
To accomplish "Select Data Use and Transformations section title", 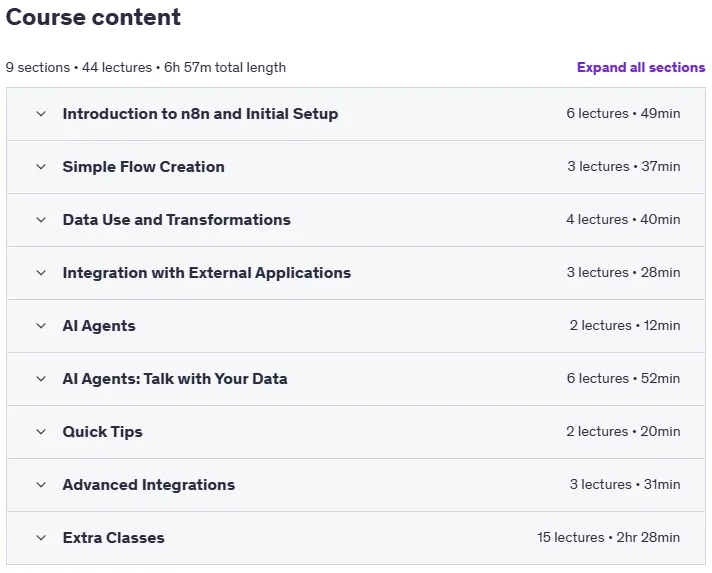I will (x=177, y=220).
